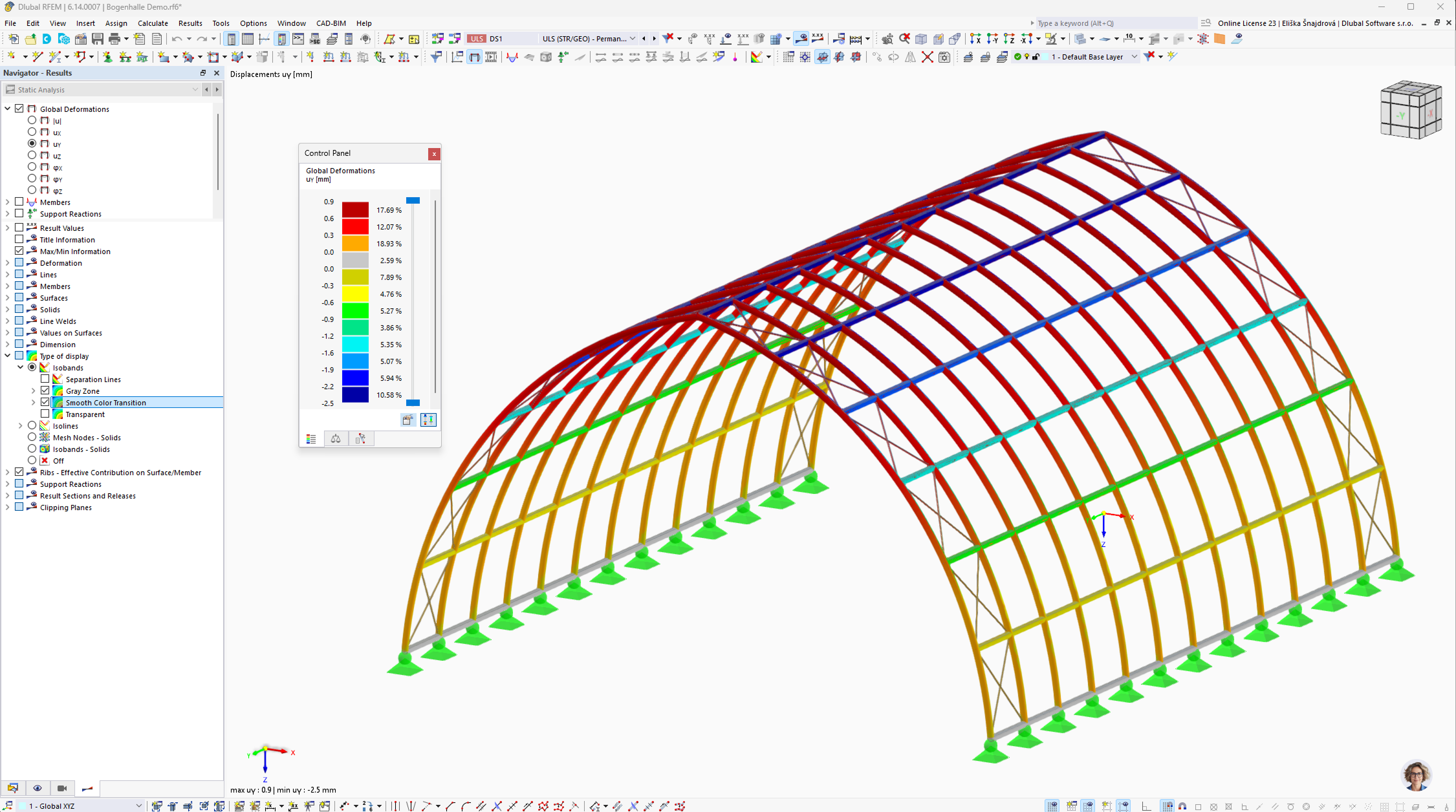Screen dimensions: 1456x812
Task: Expand the Result Values tree node
Action: pos(8,228)
